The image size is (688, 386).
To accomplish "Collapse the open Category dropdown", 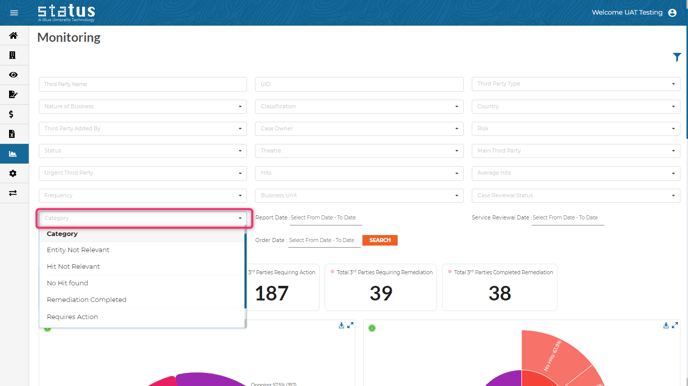I will (143, 218).
